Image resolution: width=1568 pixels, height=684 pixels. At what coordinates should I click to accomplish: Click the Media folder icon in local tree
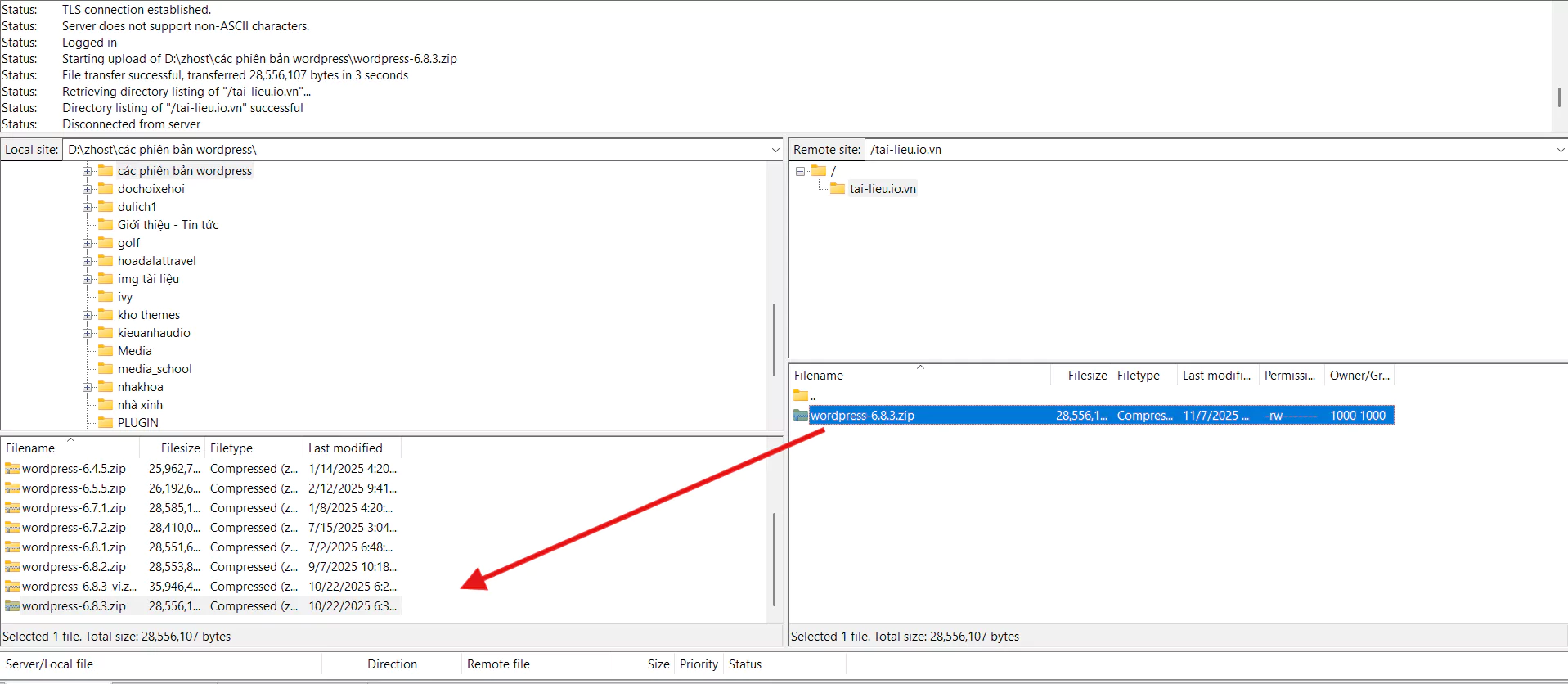coord(106,351)
